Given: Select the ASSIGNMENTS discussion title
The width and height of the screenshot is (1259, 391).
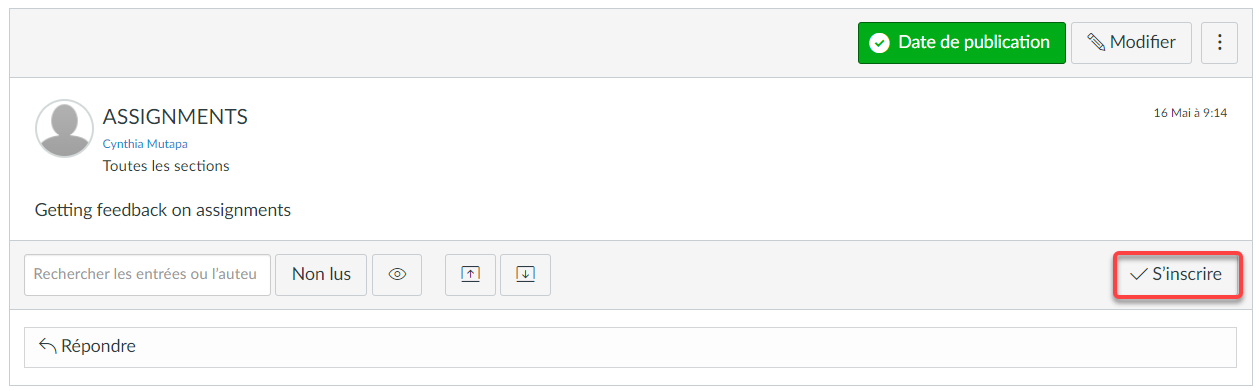Looking at the screenshot, I should [x=175, y=117].
